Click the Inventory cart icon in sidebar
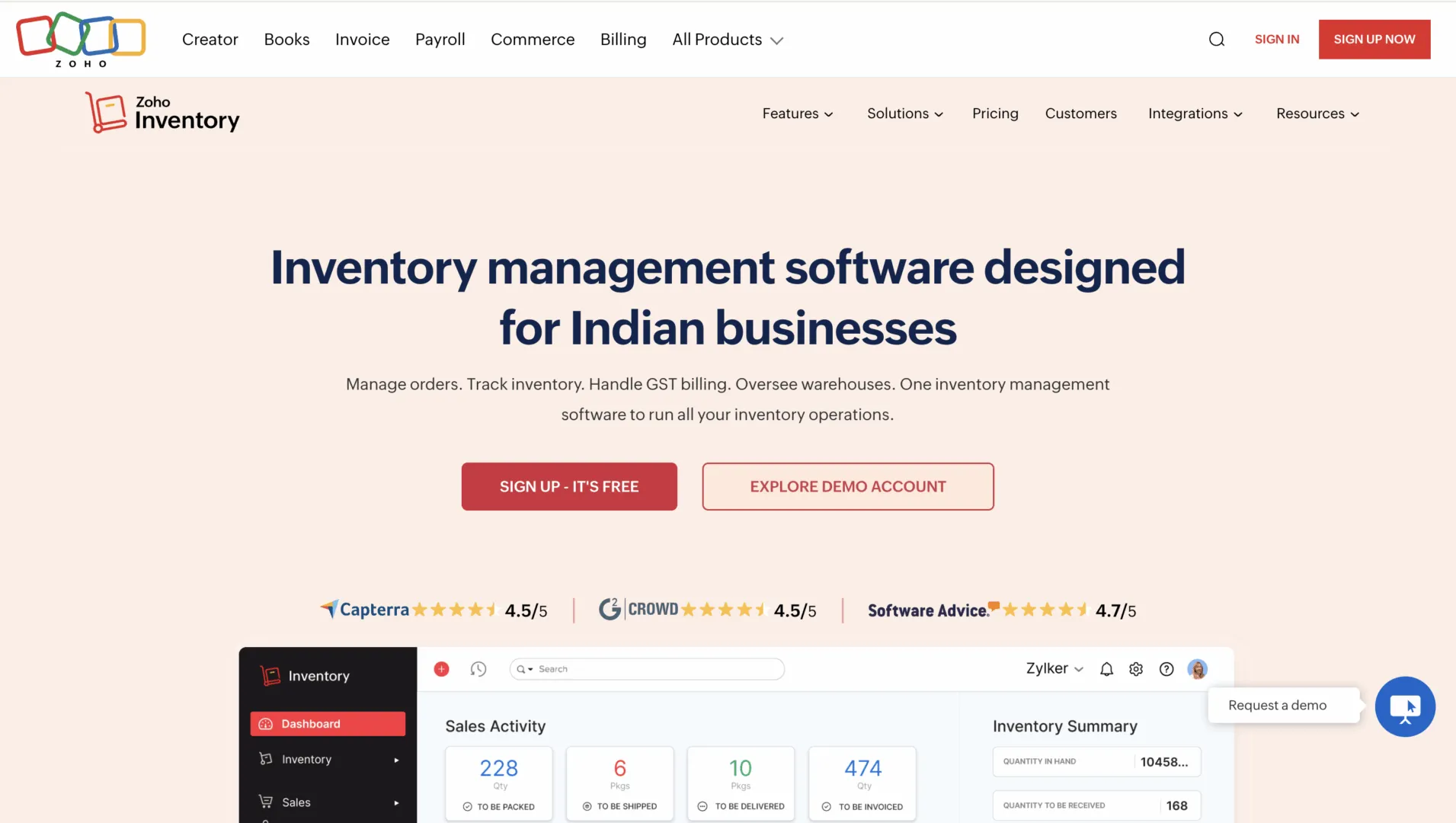 [265, 759]
